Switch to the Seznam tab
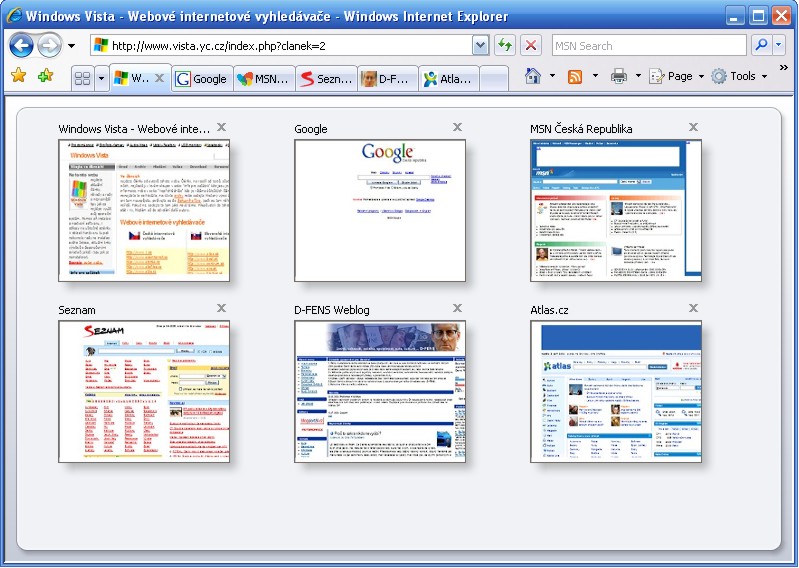This screenshot has width=799, height=568. pyautogui.click(x=327, y=79)
